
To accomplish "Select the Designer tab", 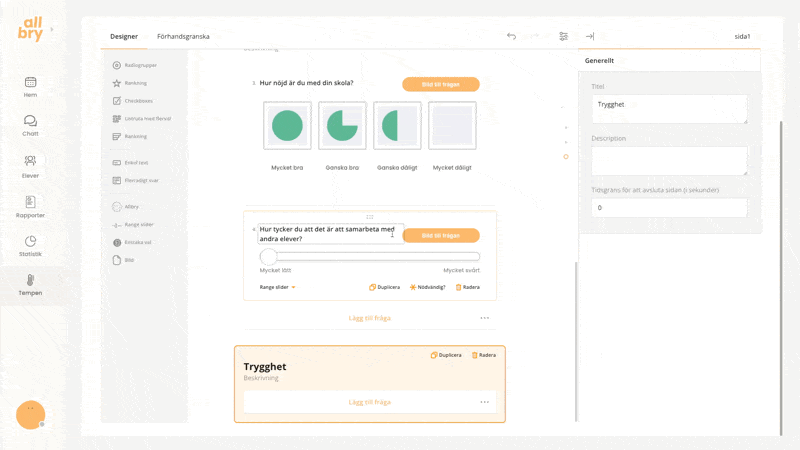I will [124, 36].
